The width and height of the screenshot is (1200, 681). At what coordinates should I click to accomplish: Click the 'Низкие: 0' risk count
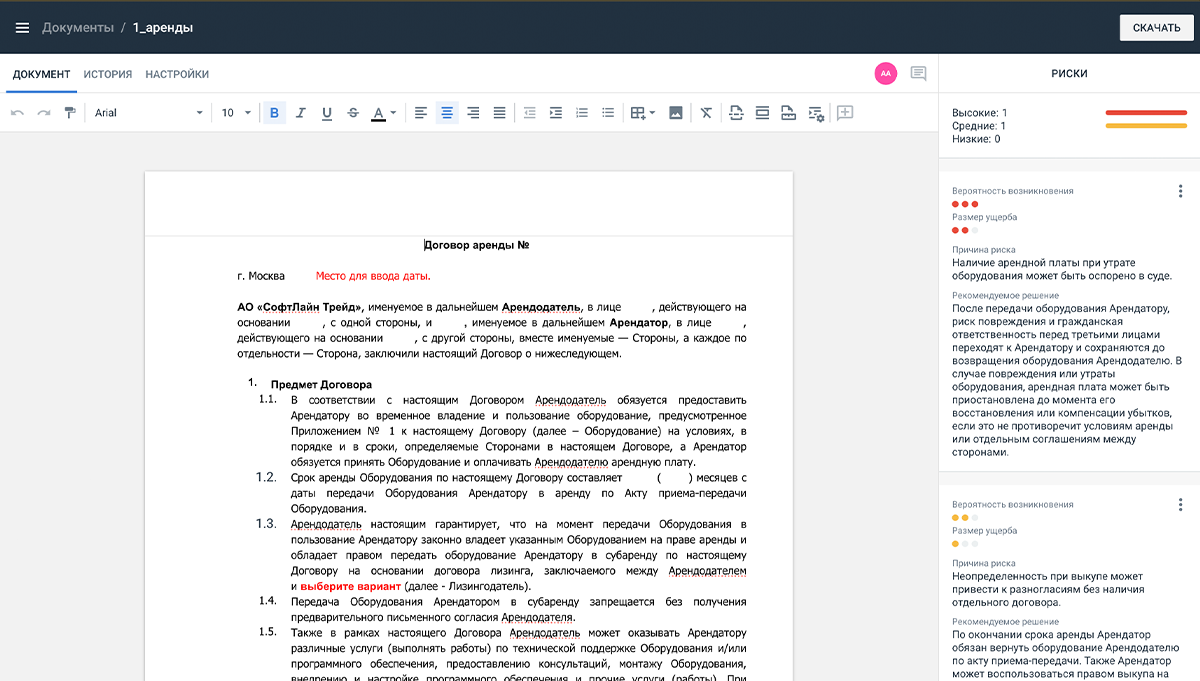[976, 139]
